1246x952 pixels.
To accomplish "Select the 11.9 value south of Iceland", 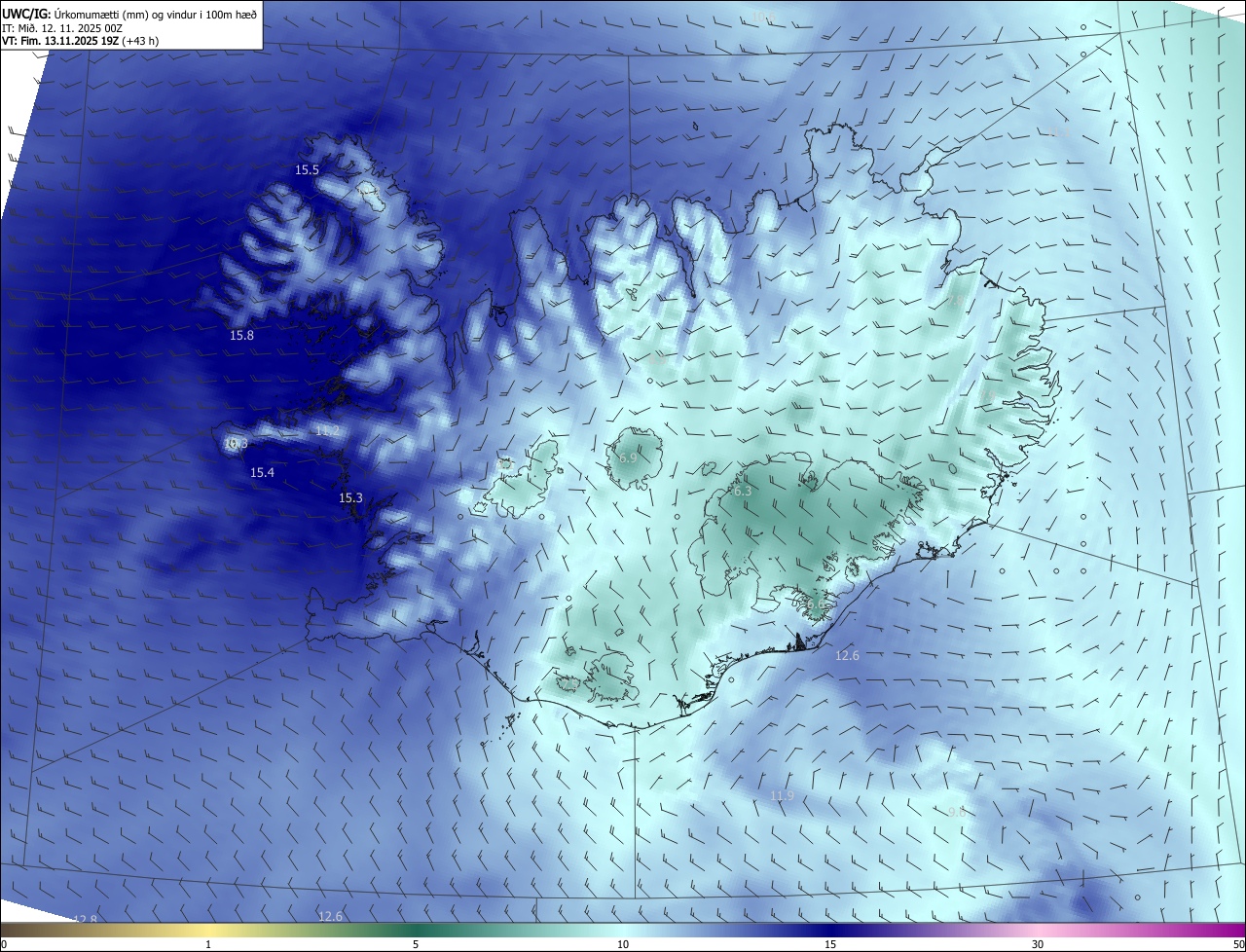I will [x=782, y=795].
